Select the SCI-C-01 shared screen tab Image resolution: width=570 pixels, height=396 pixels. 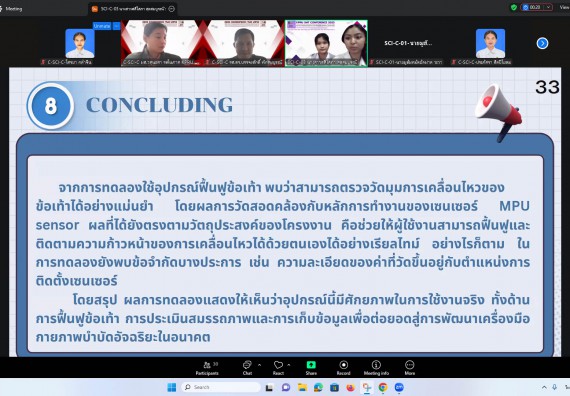(x=133, y=8)
